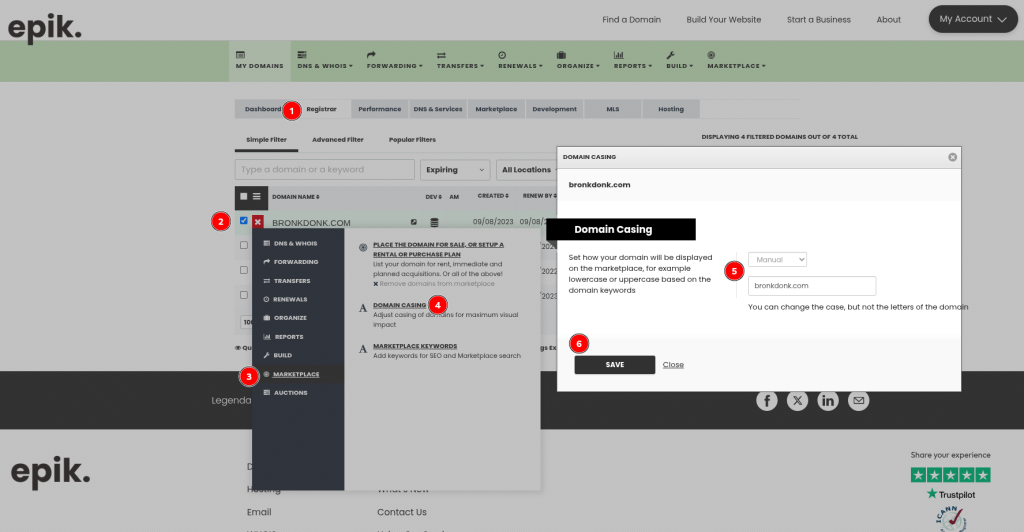Click the red X button beside BRONKDONK.COM
This screenshot has width=1024, height=532.
tap(258, 222)
